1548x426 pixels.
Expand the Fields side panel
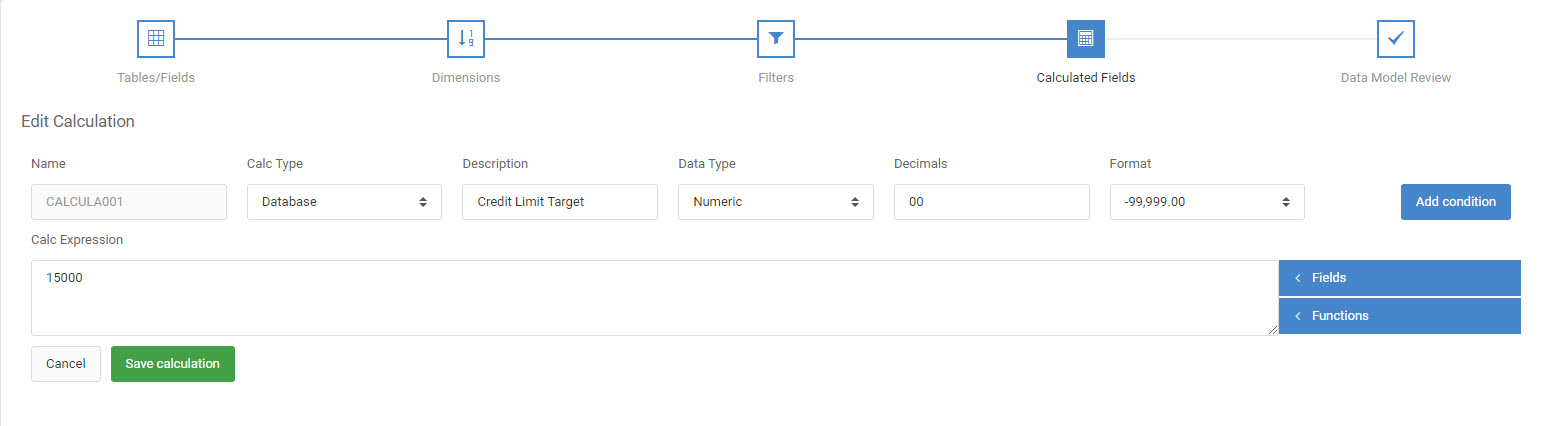coord(1400,278)
